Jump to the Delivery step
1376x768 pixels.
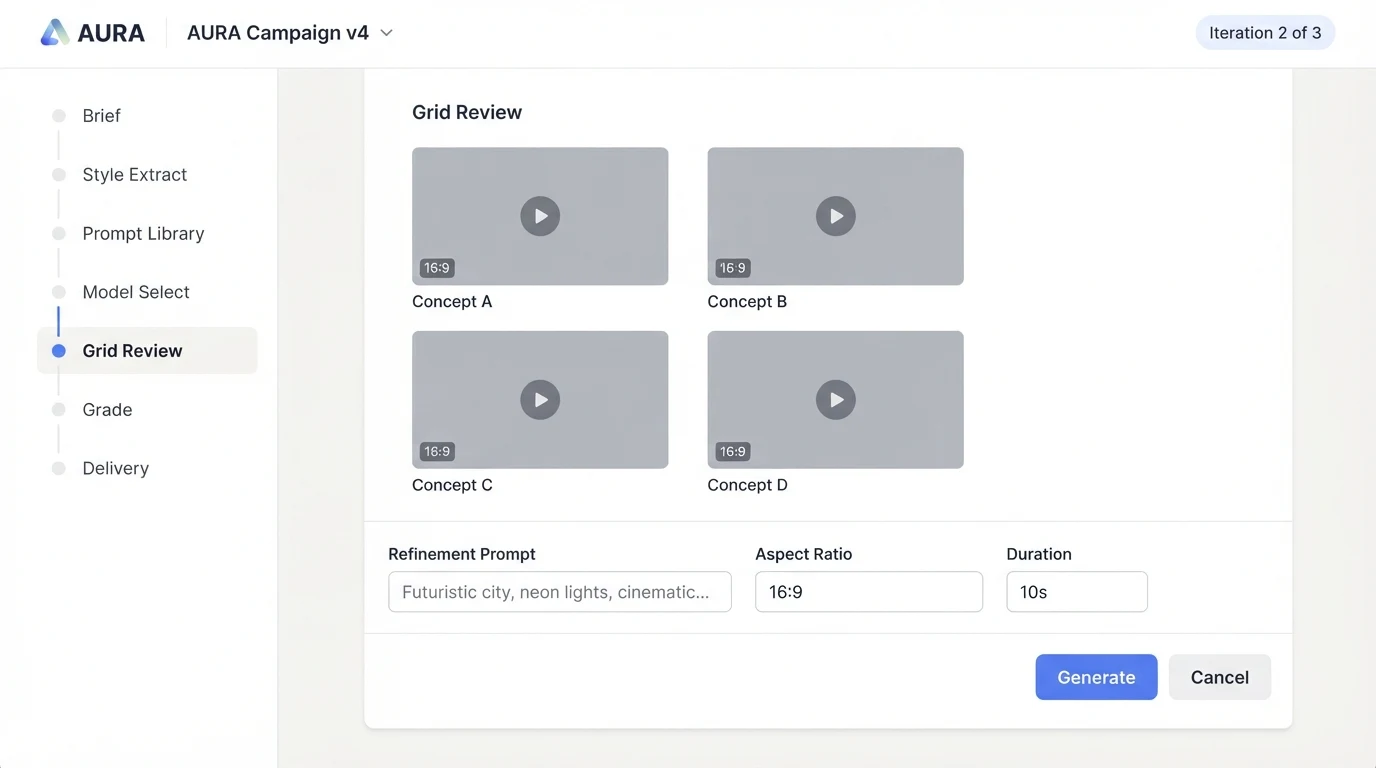(115, 468)
